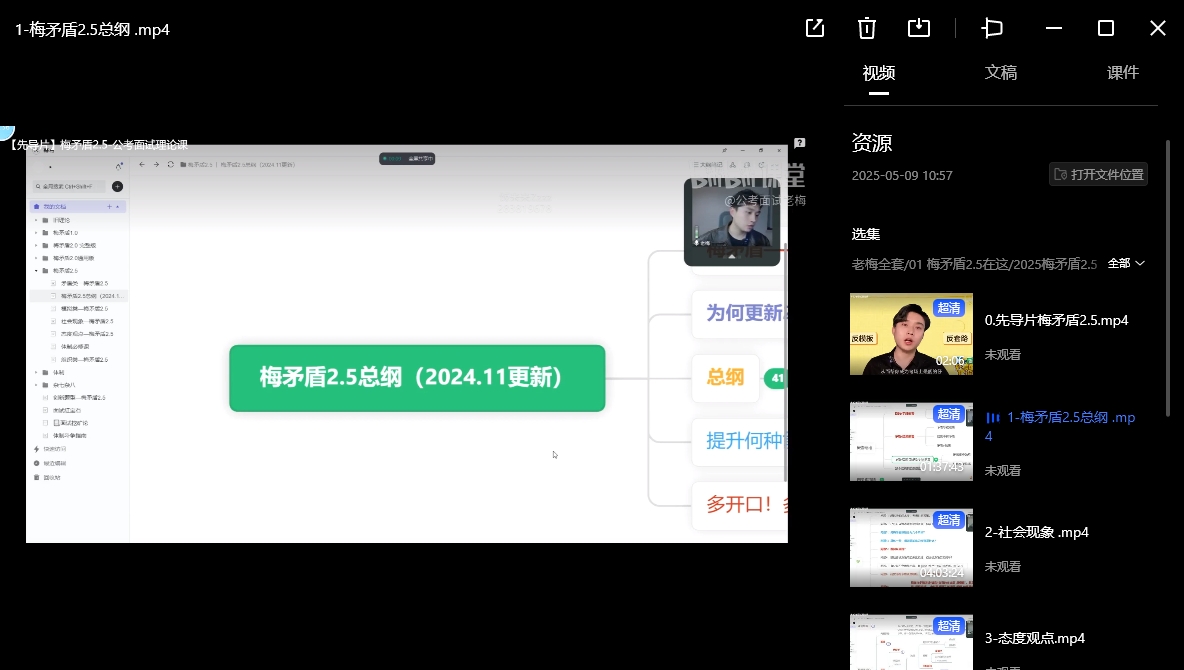Click the 回收站 recycle bin icon in the sidebar

(x=35, y=477)
